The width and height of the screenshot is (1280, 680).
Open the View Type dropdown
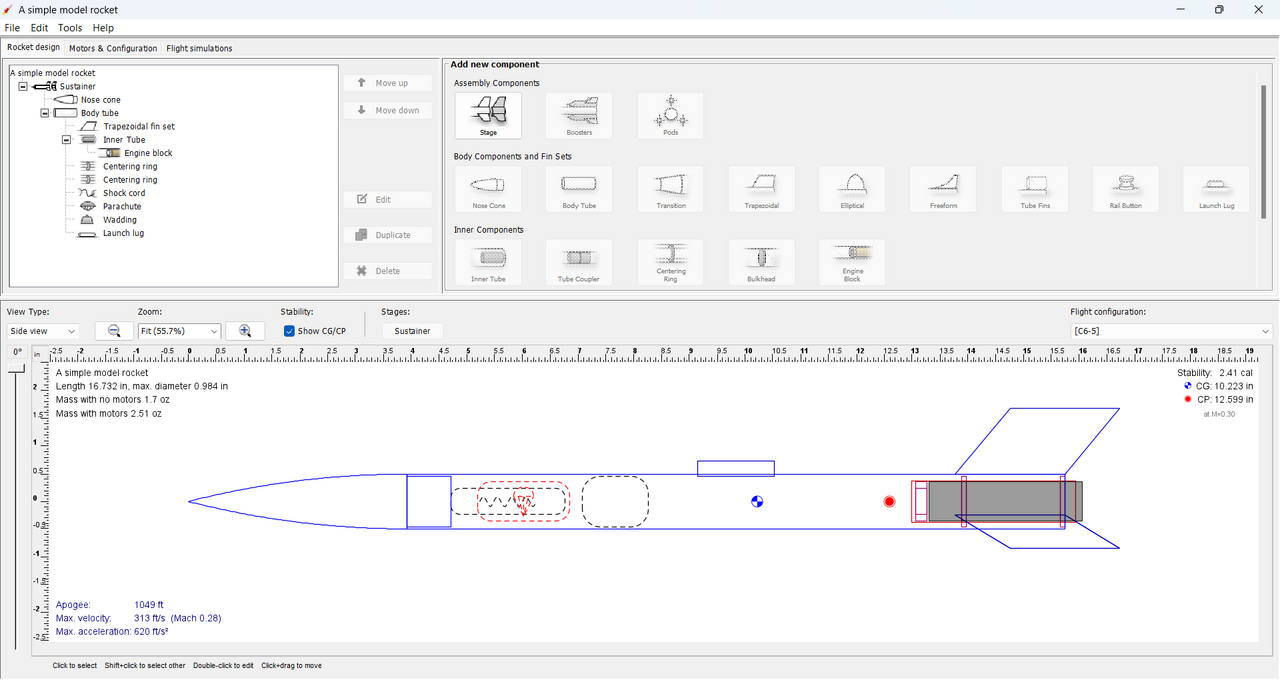point(43,331)
